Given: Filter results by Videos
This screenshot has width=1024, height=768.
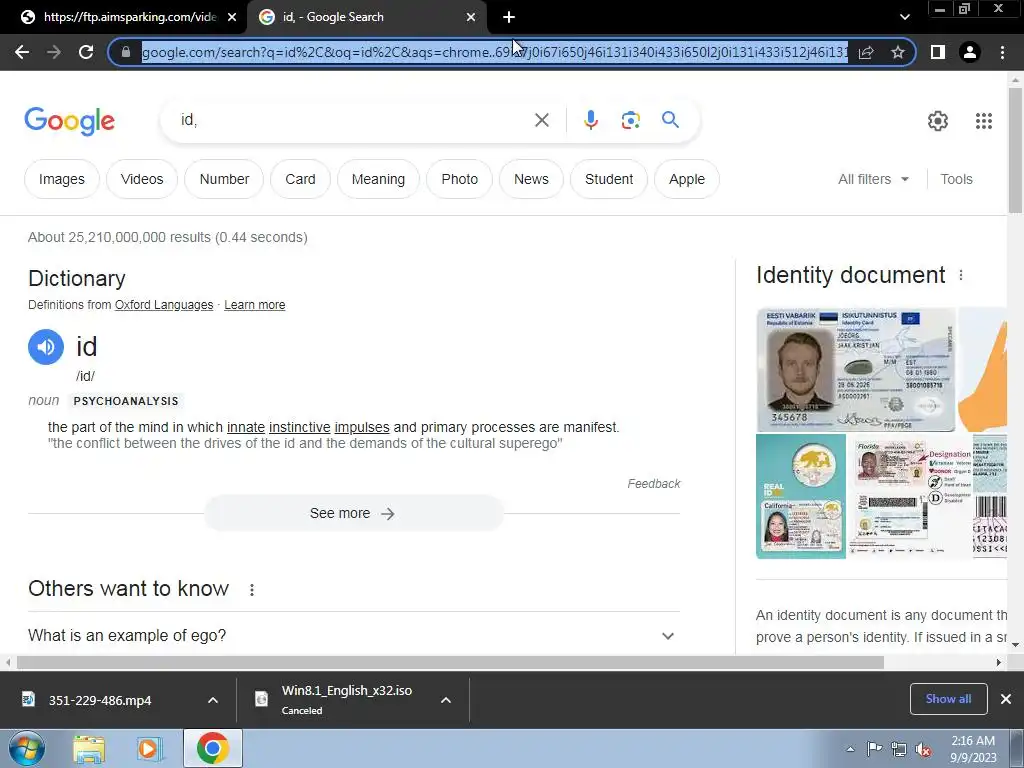Looking at the screenshot, I should tap(142, 179).
